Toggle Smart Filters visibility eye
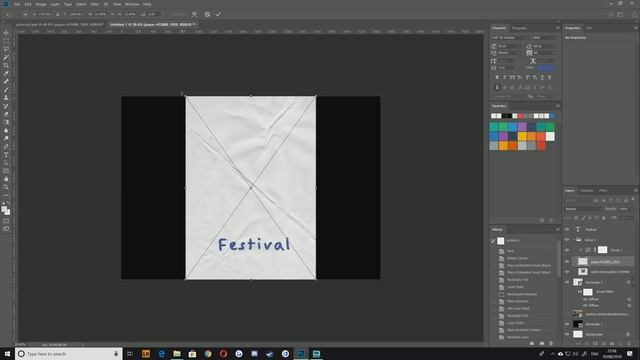This screenshot has width=640, height=360. tap(580, 292)
